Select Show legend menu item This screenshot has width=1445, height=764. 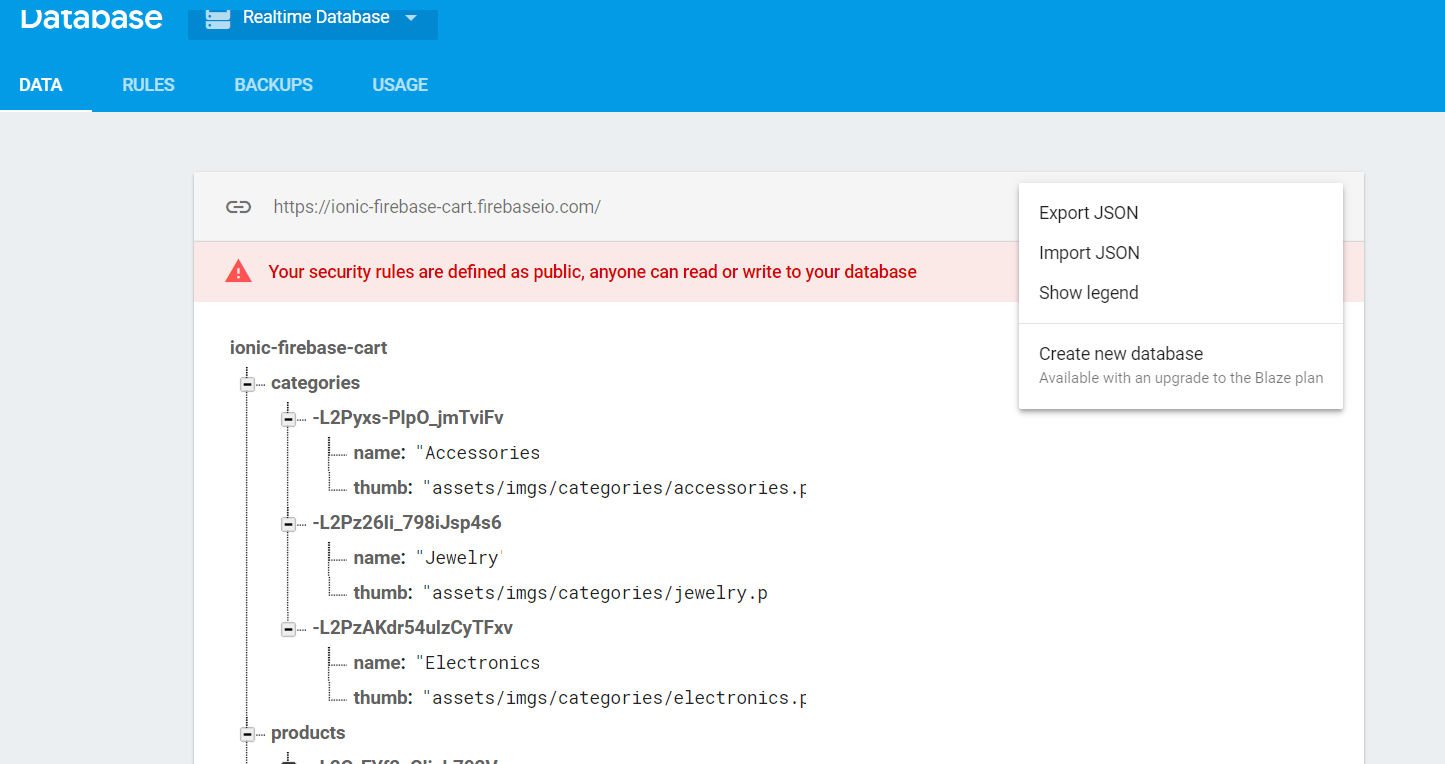(1180, 293)
